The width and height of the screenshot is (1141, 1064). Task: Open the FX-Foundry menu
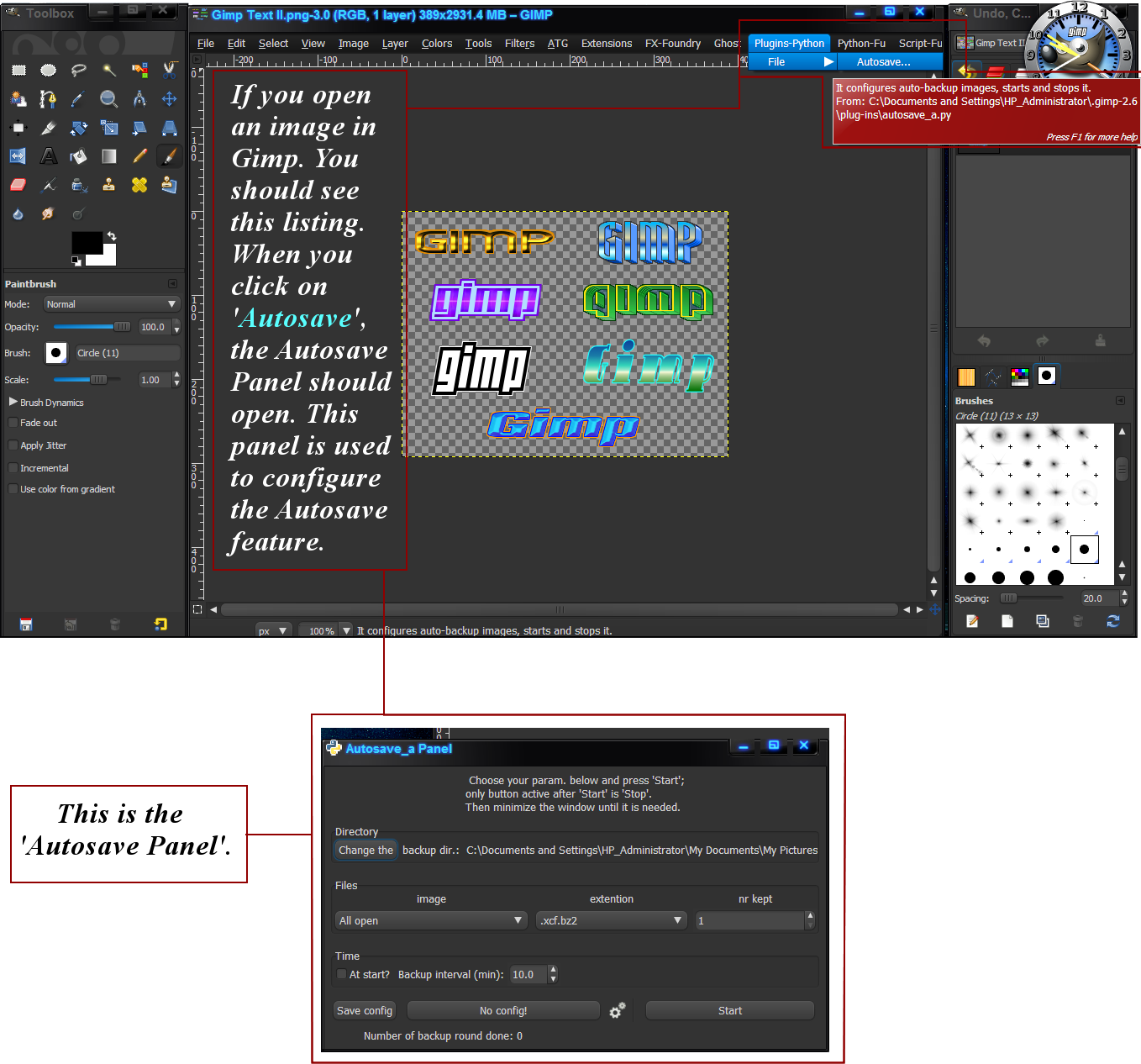click(673, 44)
